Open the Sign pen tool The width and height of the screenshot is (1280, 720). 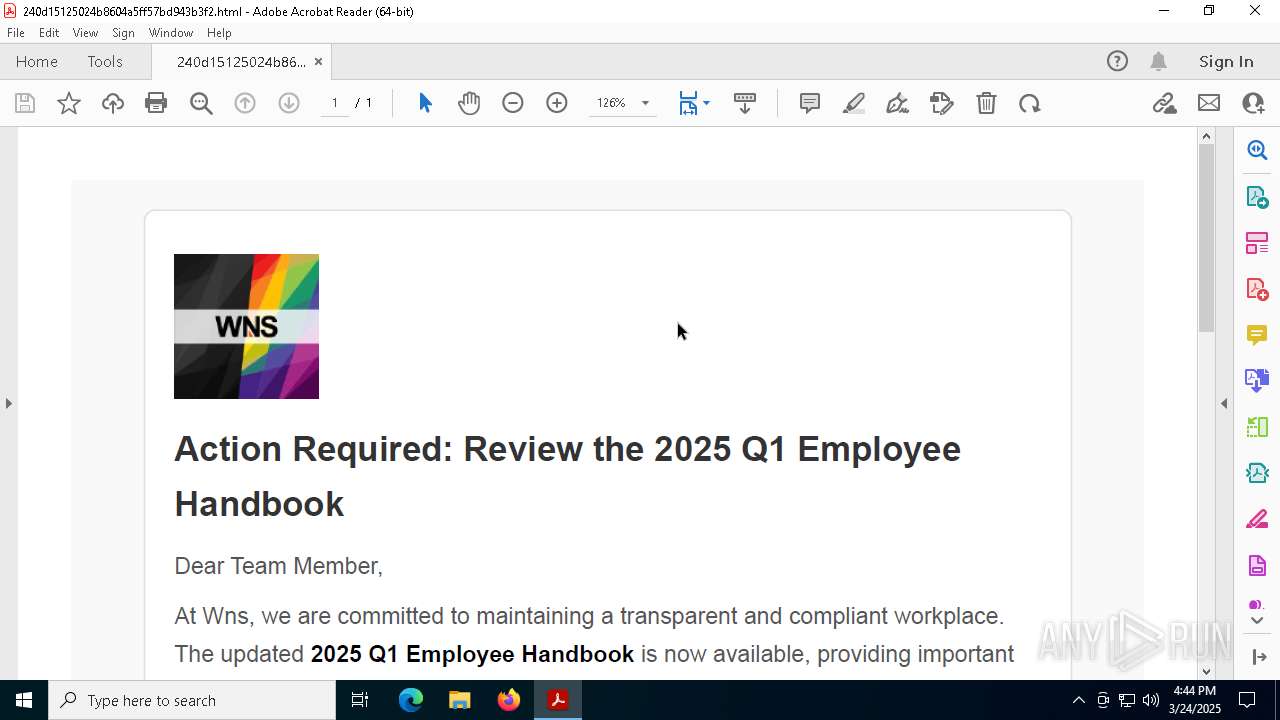pos(898,103)
